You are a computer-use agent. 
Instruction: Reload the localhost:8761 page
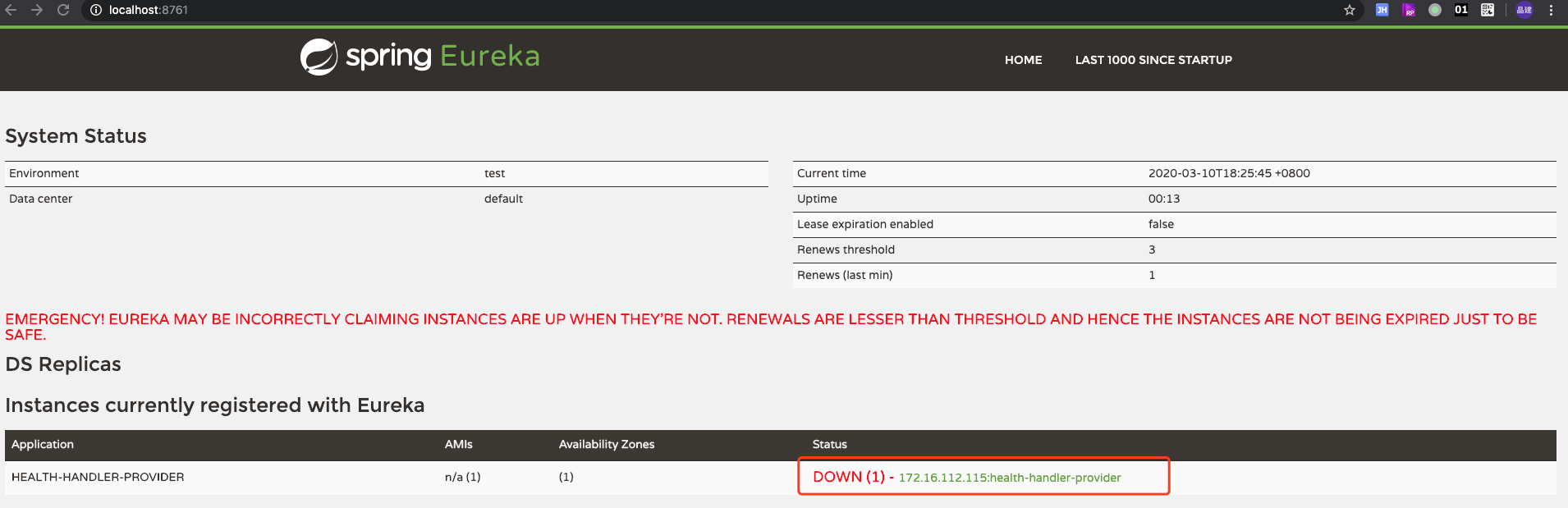pos(63,10)
